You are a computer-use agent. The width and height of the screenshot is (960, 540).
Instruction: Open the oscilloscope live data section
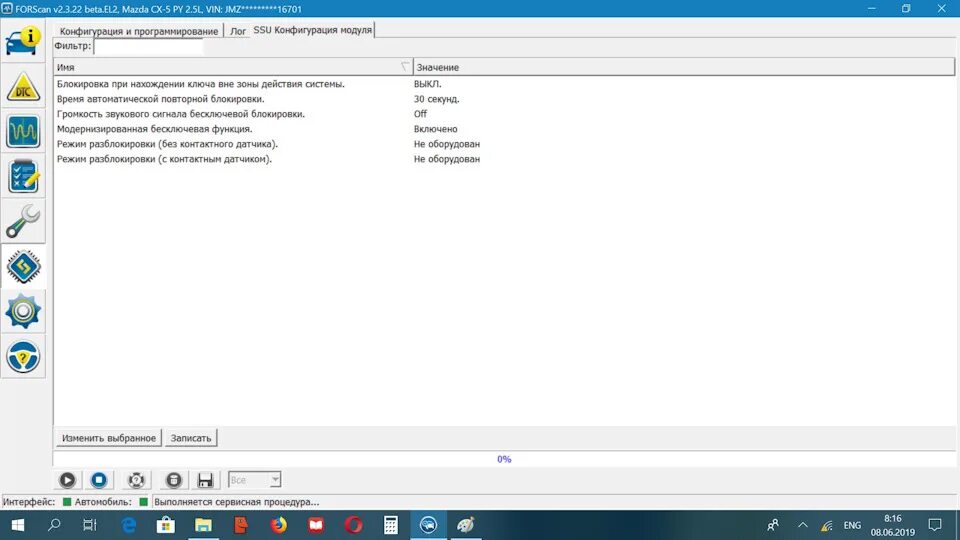(x=23, y=131)
